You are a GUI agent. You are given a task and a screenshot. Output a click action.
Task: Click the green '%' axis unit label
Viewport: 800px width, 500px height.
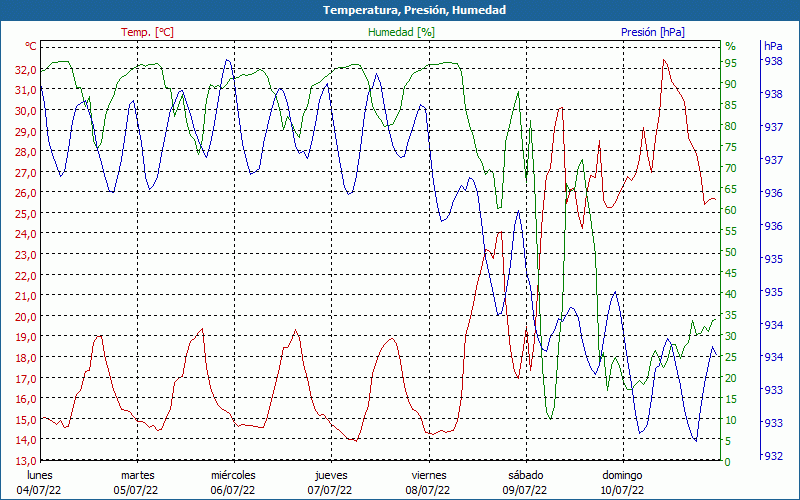[731, 46]
